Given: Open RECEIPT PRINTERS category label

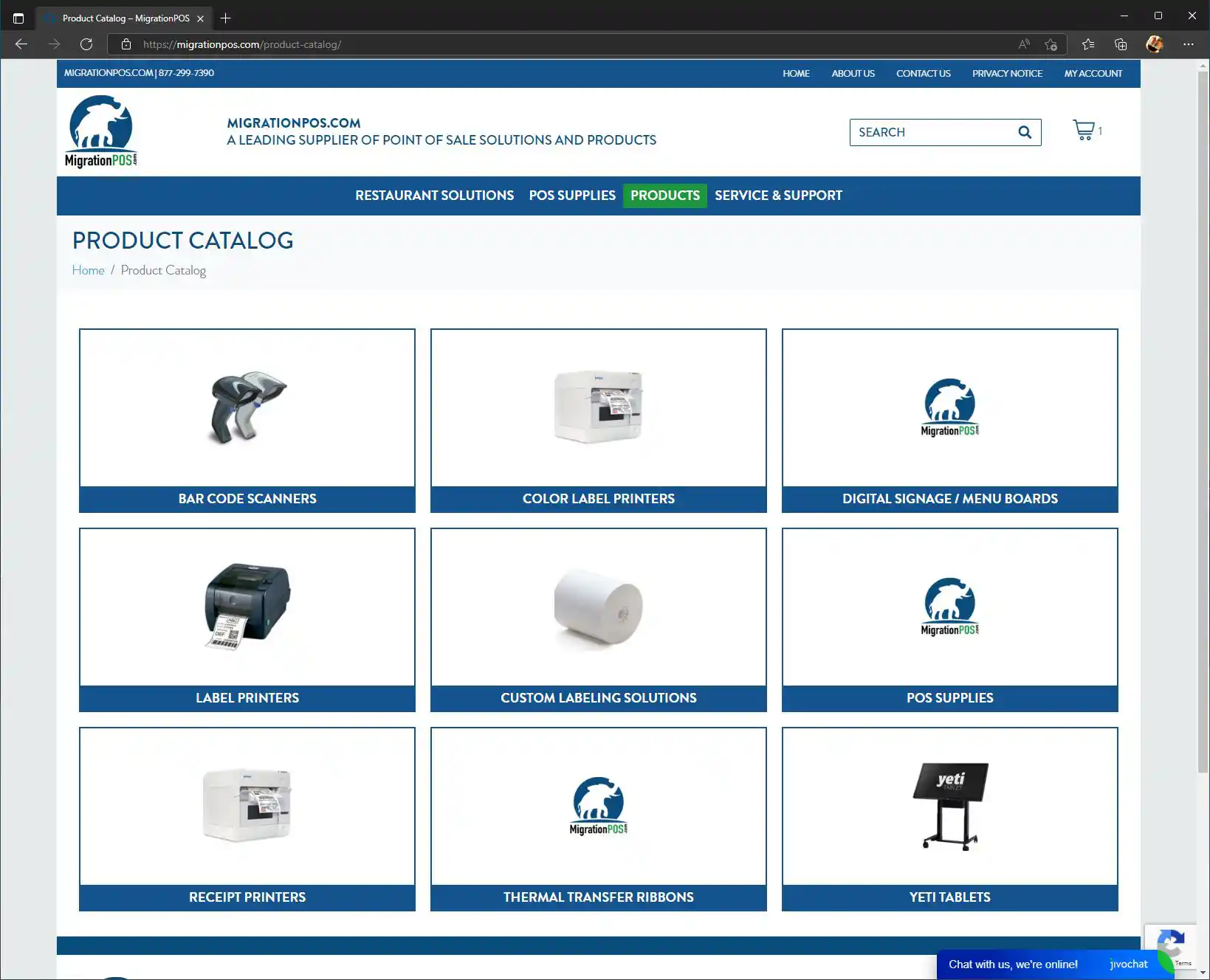Looking at the screenshot, I should coord(247,897).
